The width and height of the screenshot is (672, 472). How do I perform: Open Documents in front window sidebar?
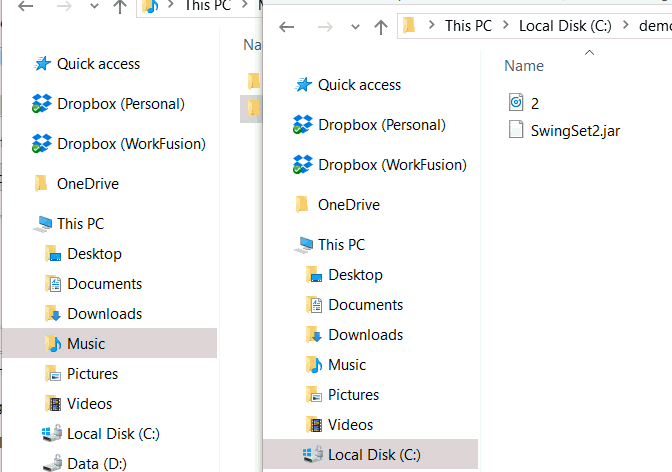pyautogui.click(x=365, y=304)
